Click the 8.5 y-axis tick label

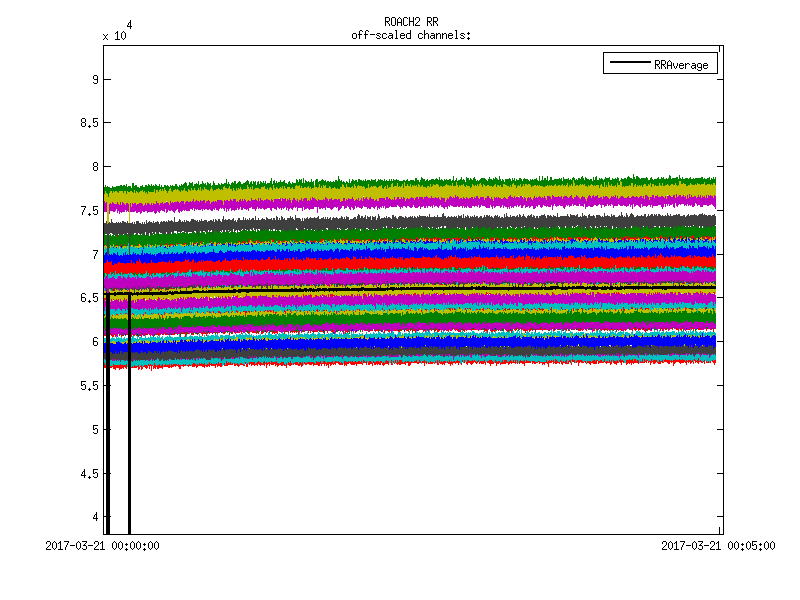click(88, 123)
